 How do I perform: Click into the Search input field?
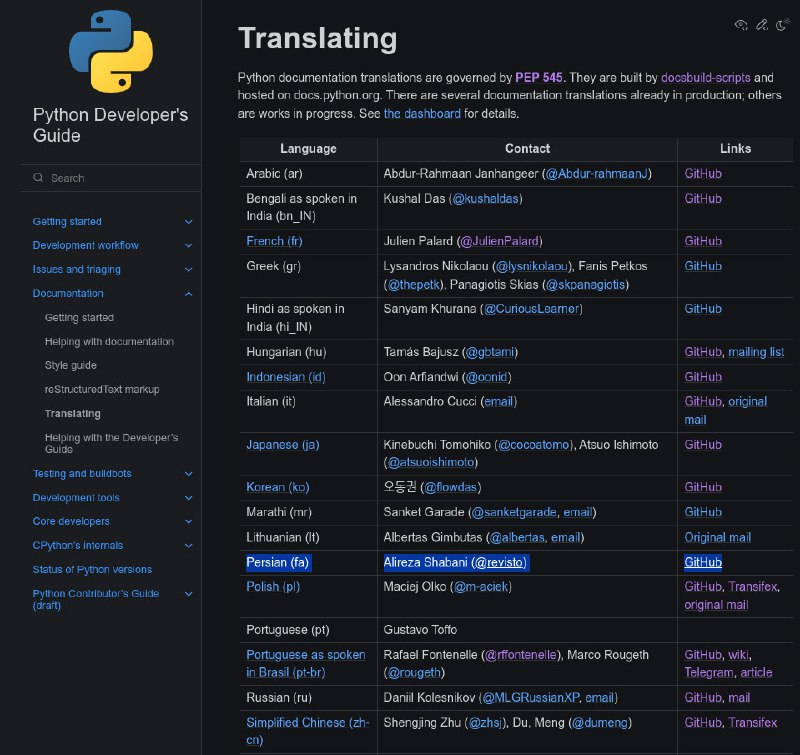point(111,178)
